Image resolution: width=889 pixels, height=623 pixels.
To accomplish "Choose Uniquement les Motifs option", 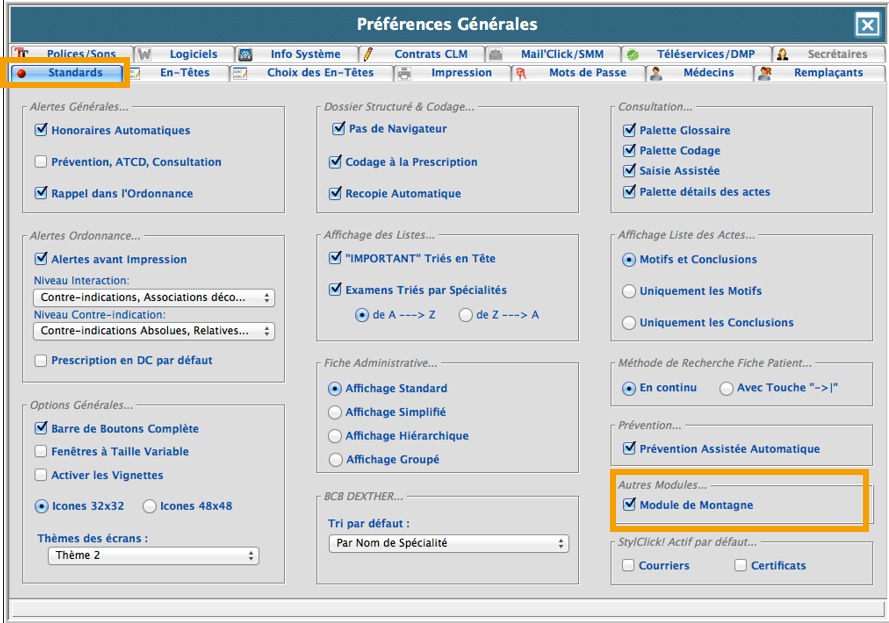I will (629, 291).
